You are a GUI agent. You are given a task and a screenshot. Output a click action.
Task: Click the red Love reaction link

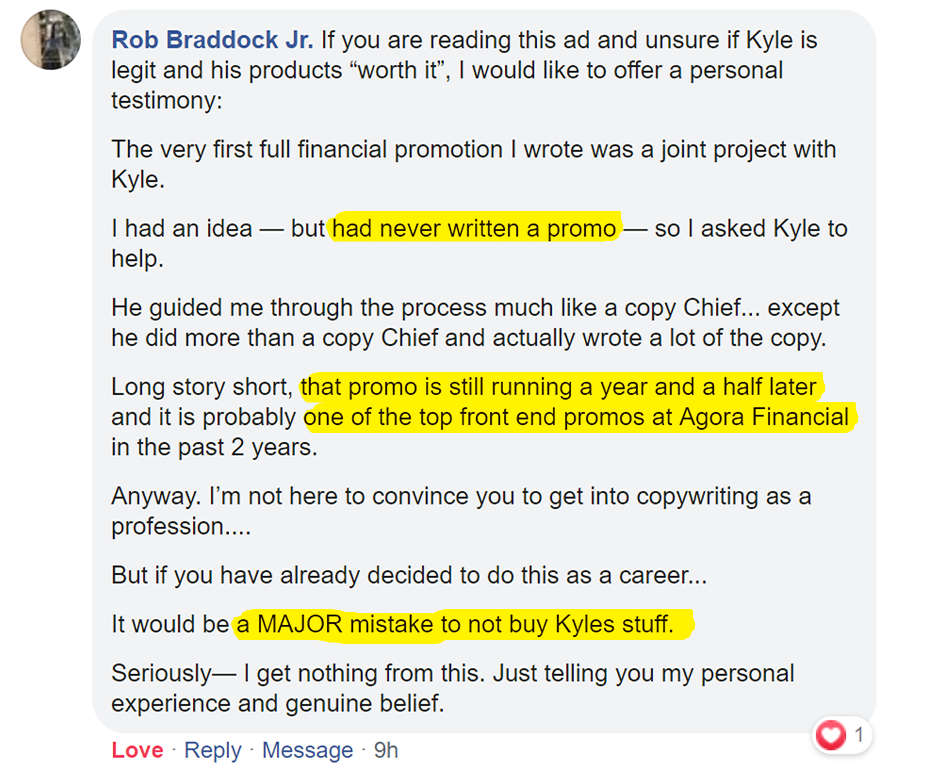pos(137,750)
